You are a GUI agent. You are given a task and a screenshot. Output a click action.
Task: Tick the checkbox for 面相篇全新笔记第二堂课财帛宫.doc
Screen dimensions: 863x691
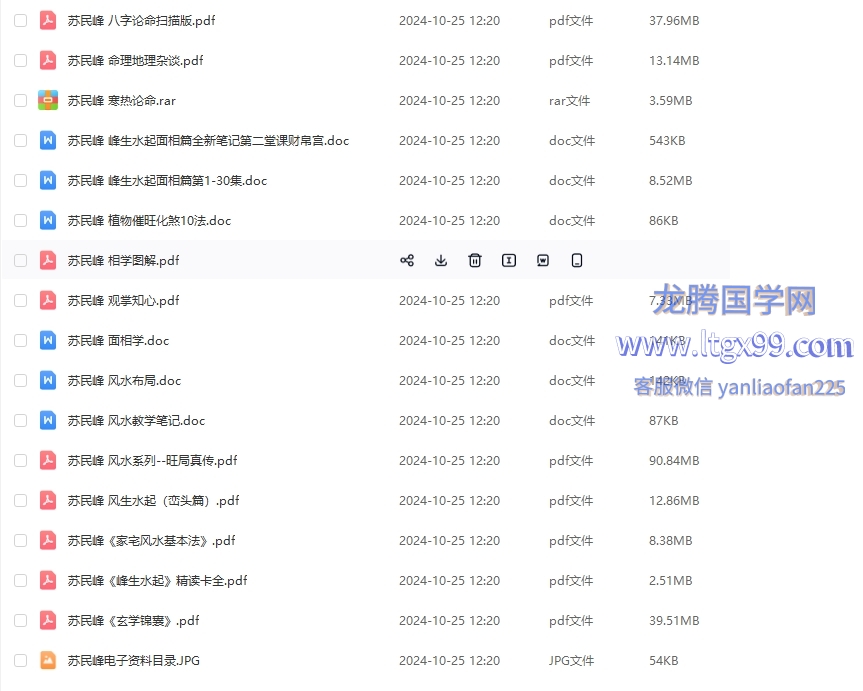20,140
